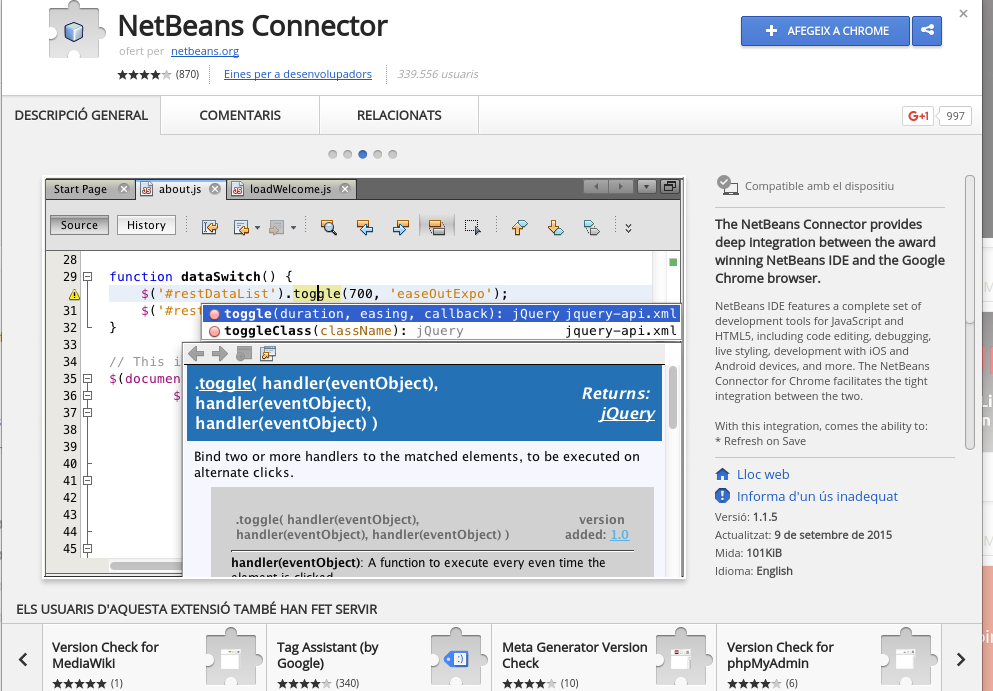
Task: Click the Google +1 button
Action: tap(918, 116)
